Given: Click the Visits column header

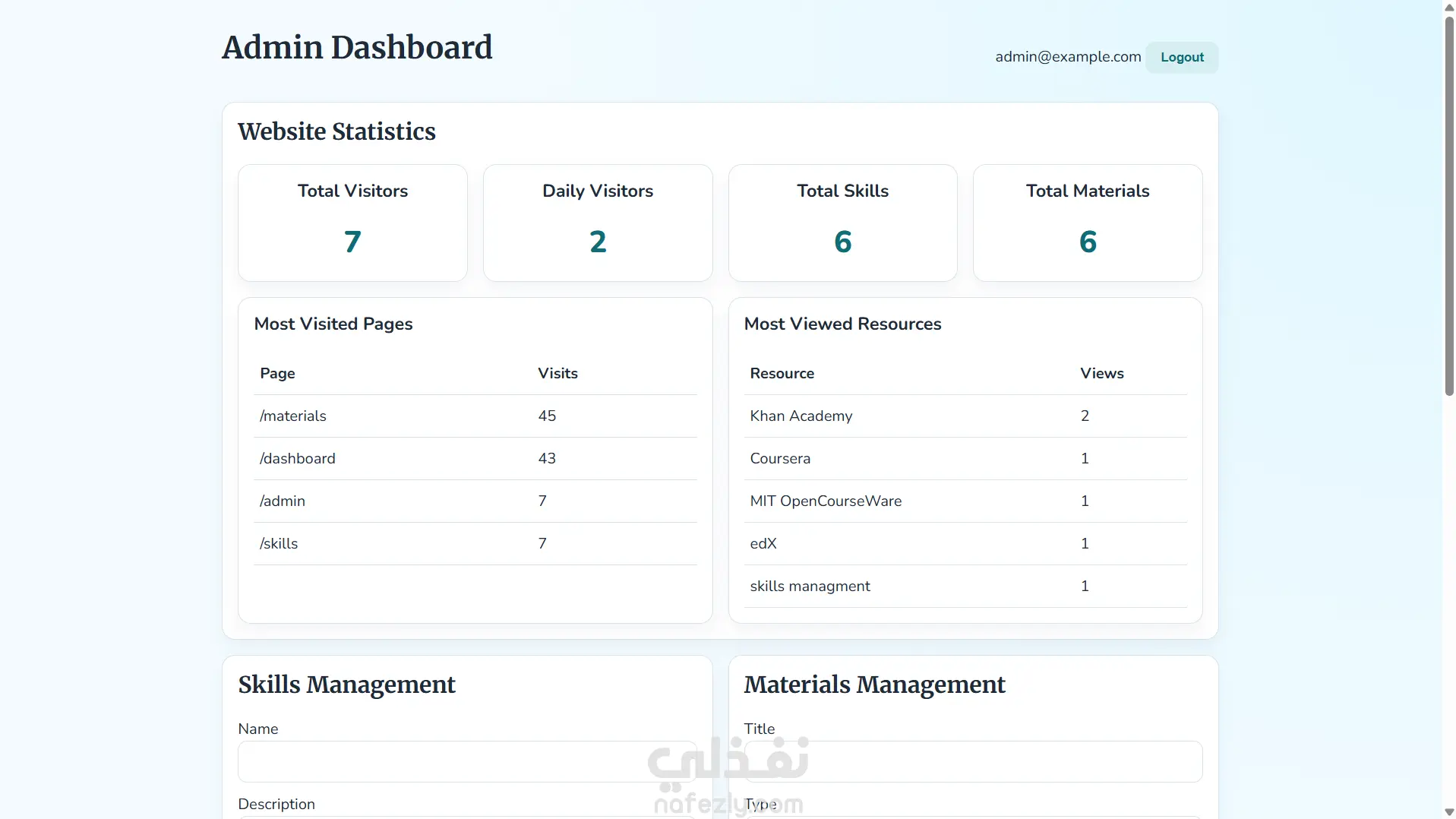Looking at the screenshot, I should click(x=557, y=373).
